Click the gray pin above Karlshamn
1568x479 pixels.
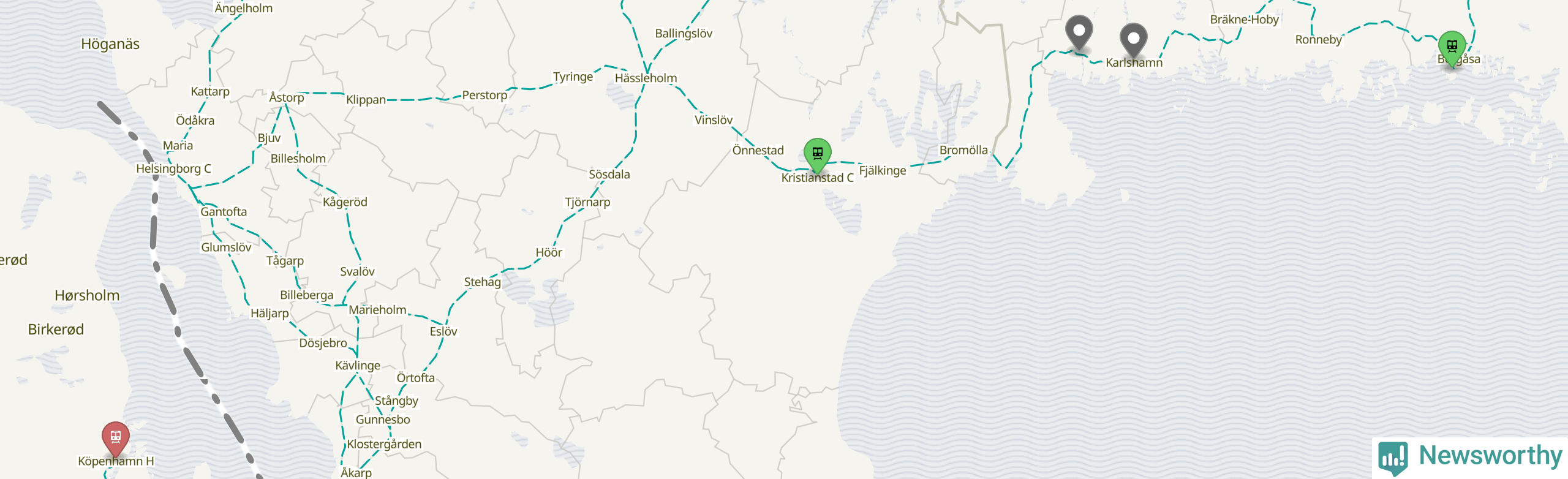(x=1134, y=39)
